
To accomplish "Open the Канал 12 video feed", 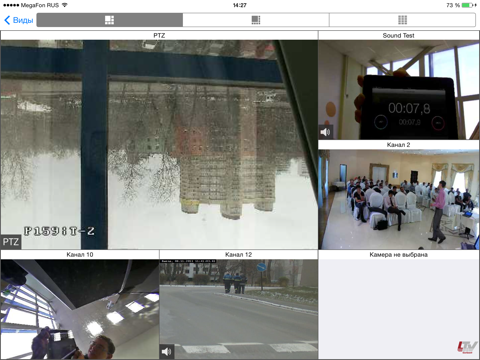I will (238, 309).
